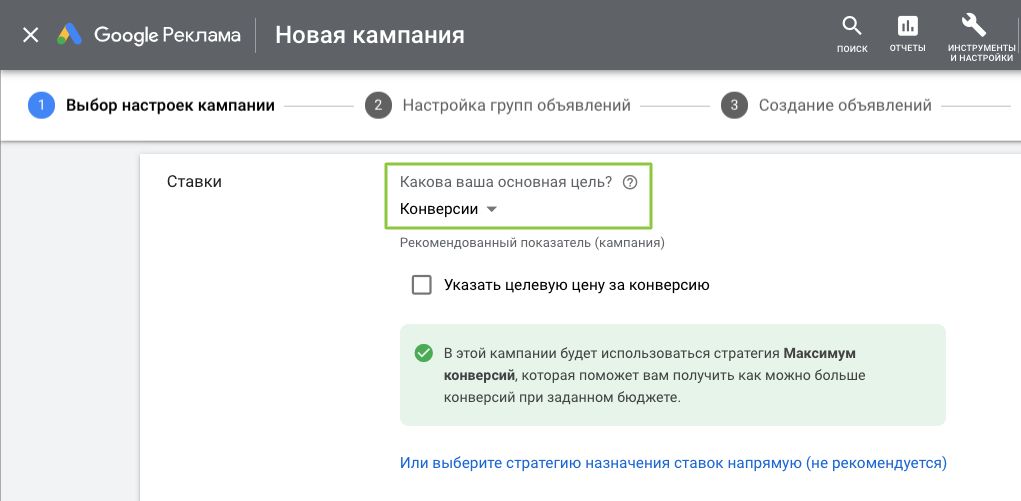Screen dimensions: 1021x501
Task: Click the Ставки section label
Action: [x=195, y=182]
